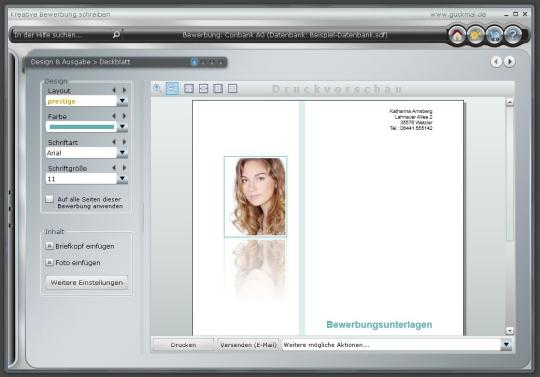Image resolution: width=540 pixels, height=377 pixels.
Task: Open the help question mark icon
Action: pyautogui.click(x=513, y=35)
